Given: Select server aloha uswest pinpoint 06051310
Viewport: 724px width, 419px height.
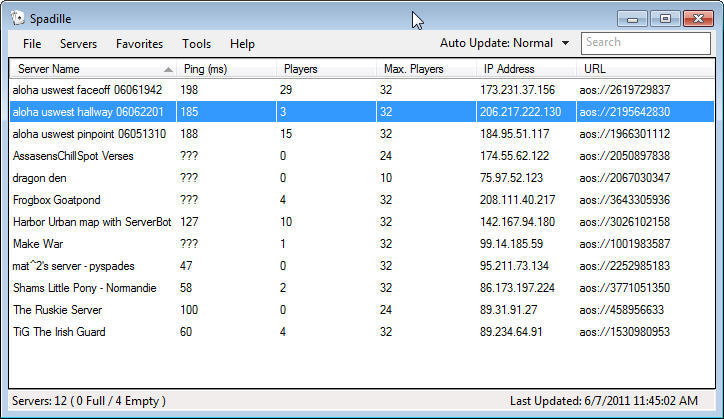Looking at the screenshot, I should point(362,134).
